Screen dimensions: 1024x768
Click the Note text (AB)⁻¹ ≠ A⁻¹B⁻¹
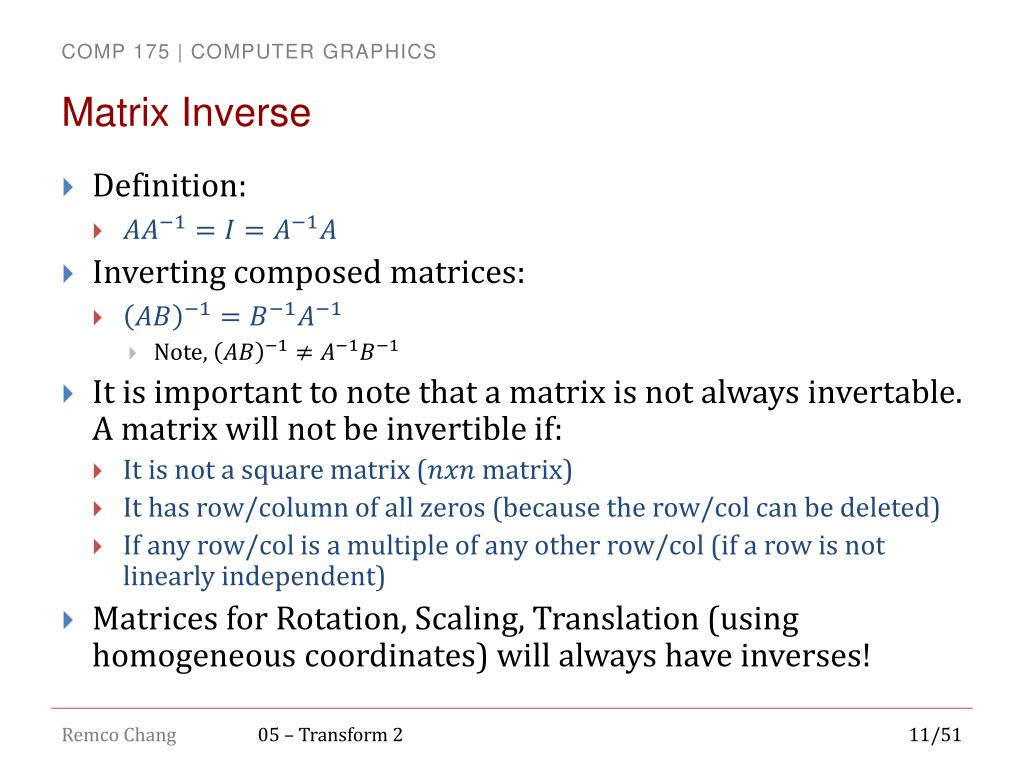276,352
